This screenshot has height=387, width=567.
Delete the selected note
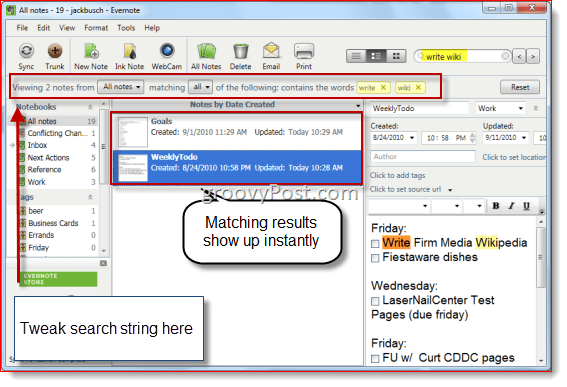click(x=240, y=56)
